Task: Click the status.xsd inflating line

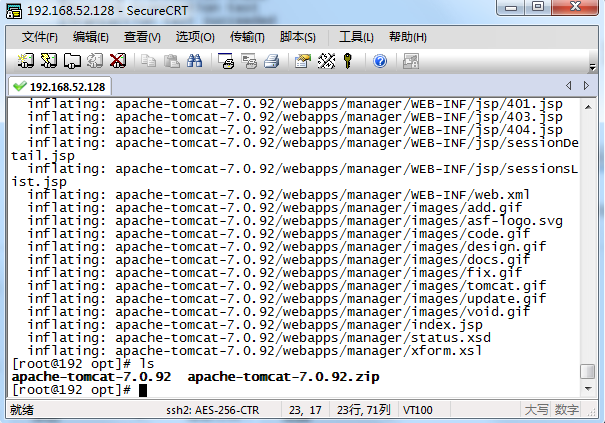Action: tap(259, 338)
